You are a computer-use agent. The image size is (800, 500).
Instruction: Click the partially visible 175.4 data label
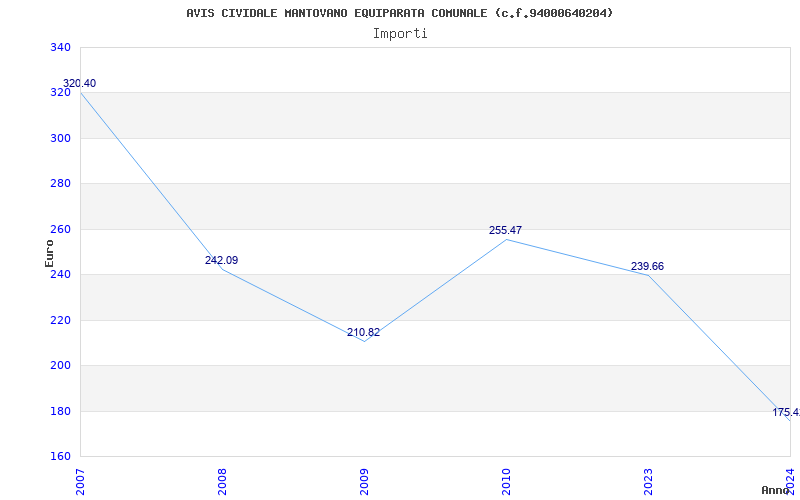pyautogui.click(x=786, y=412)
